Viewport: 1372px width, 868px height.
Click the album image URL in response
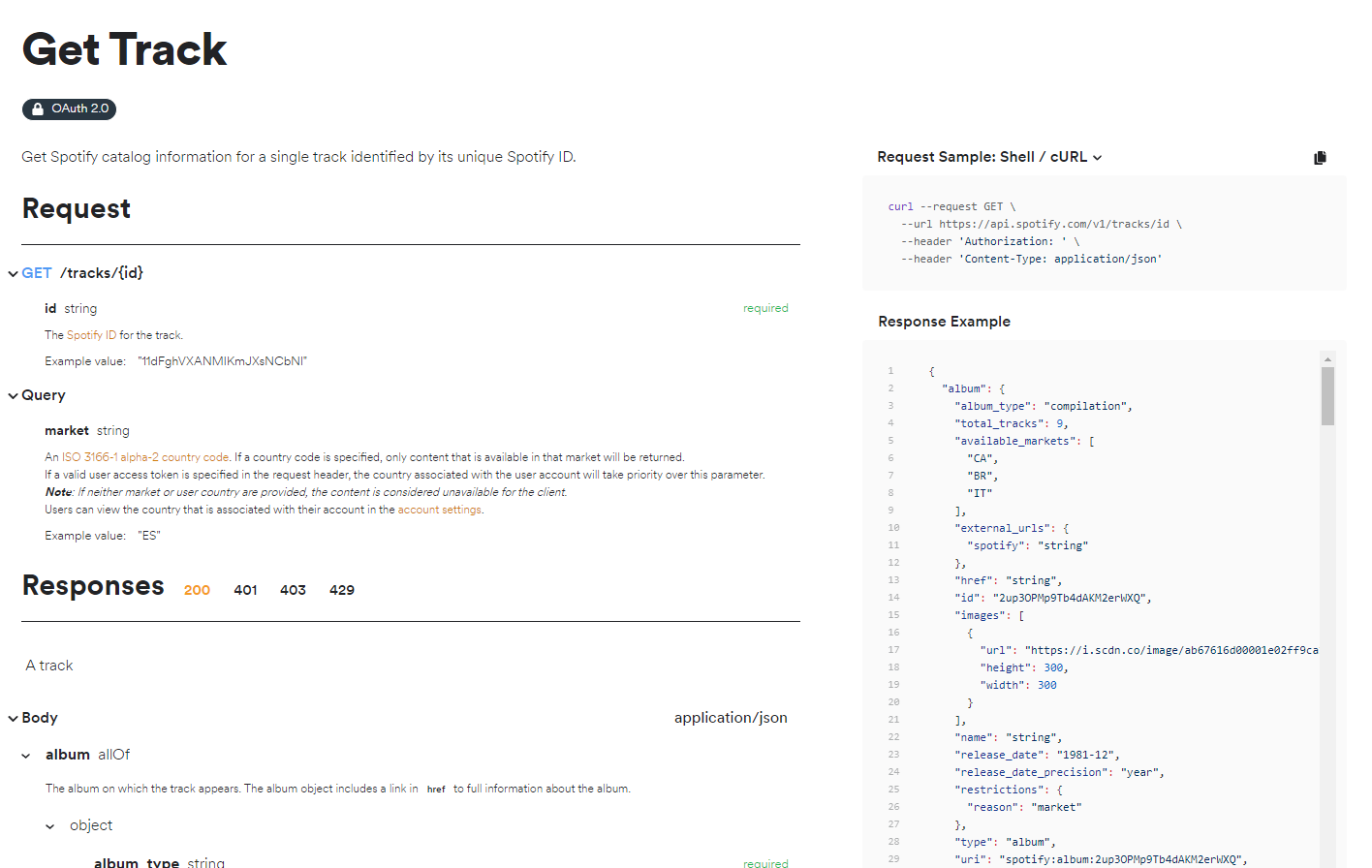tap(1170, 650)
